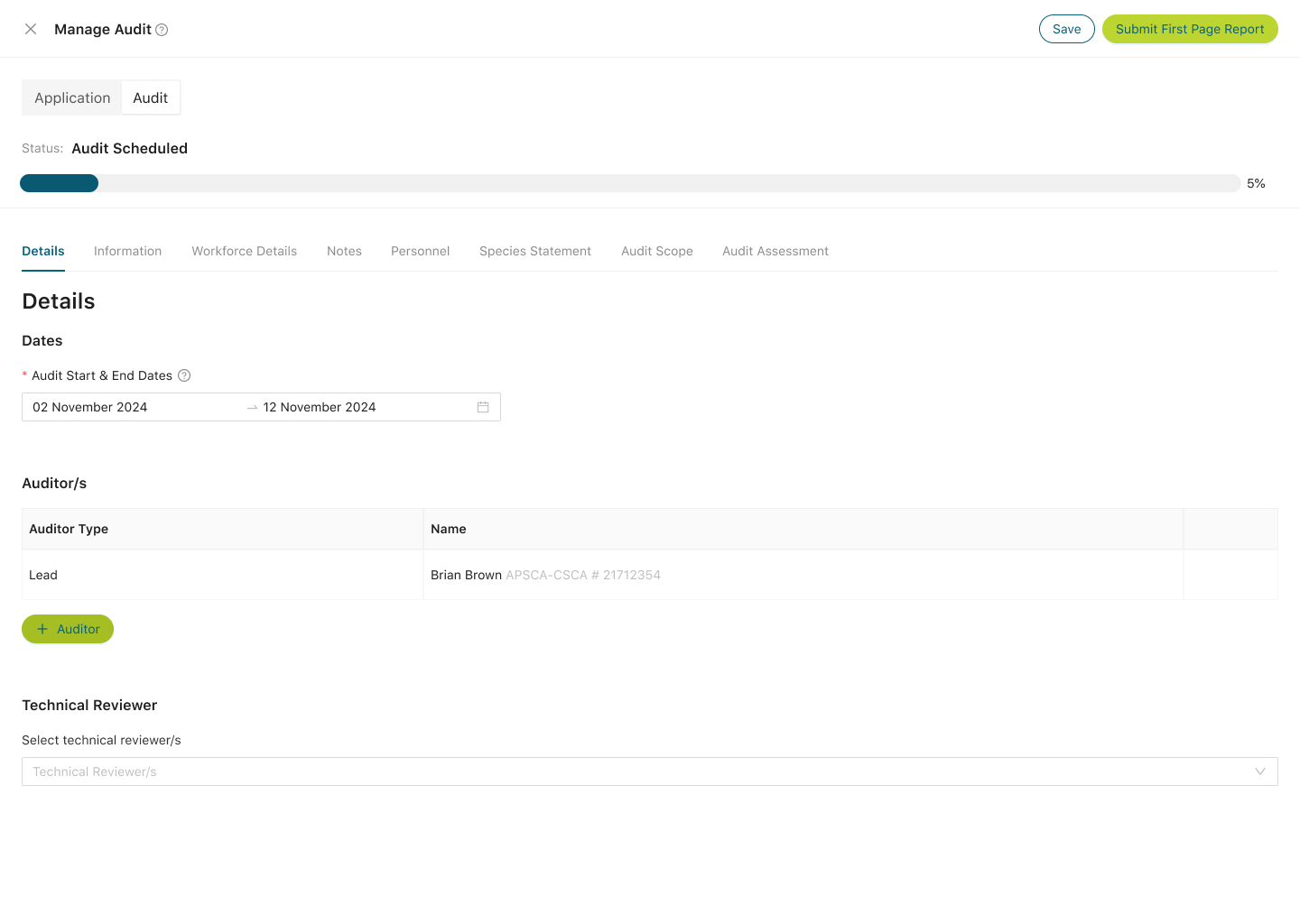1300x924 pixels.
Task: Open the calendar picker for audit dates
Action: click(x=482, y=407)
